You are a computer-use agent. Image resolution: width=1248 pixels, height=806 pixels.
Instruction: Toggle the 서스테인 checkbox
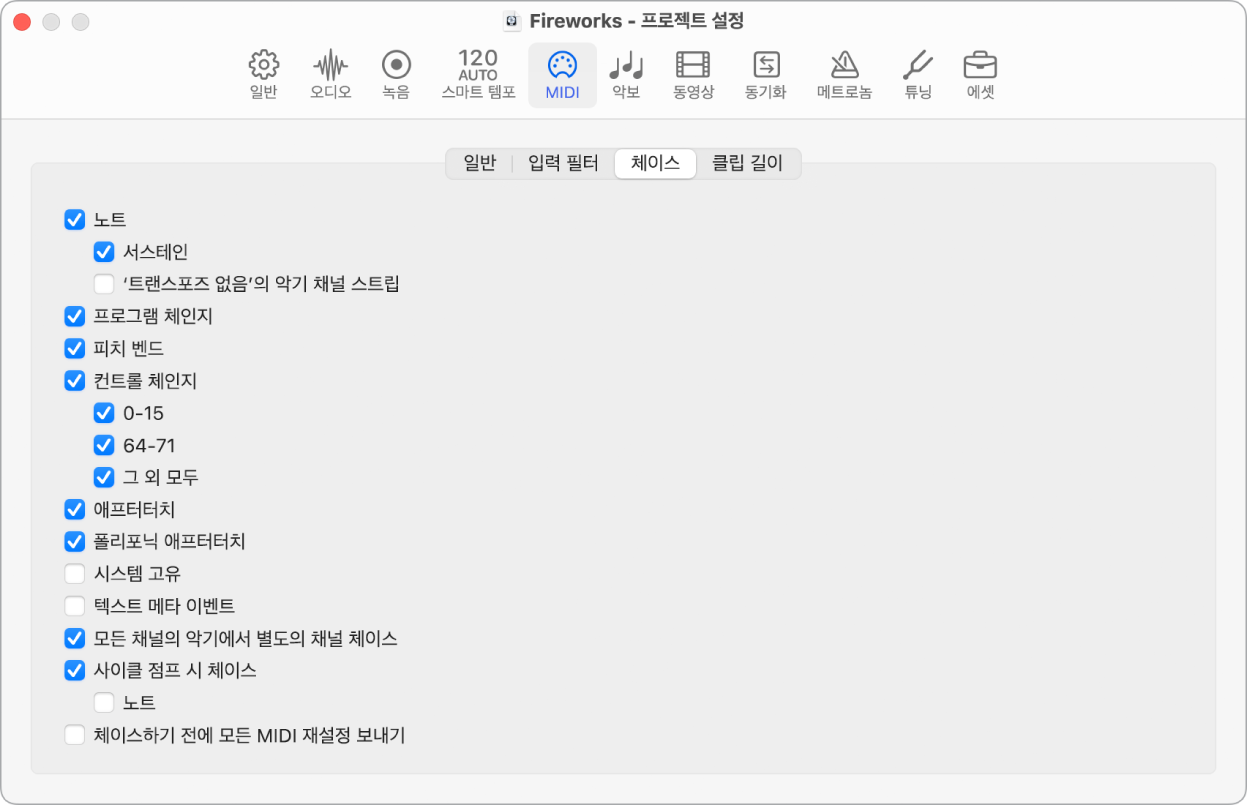point(104,252)
